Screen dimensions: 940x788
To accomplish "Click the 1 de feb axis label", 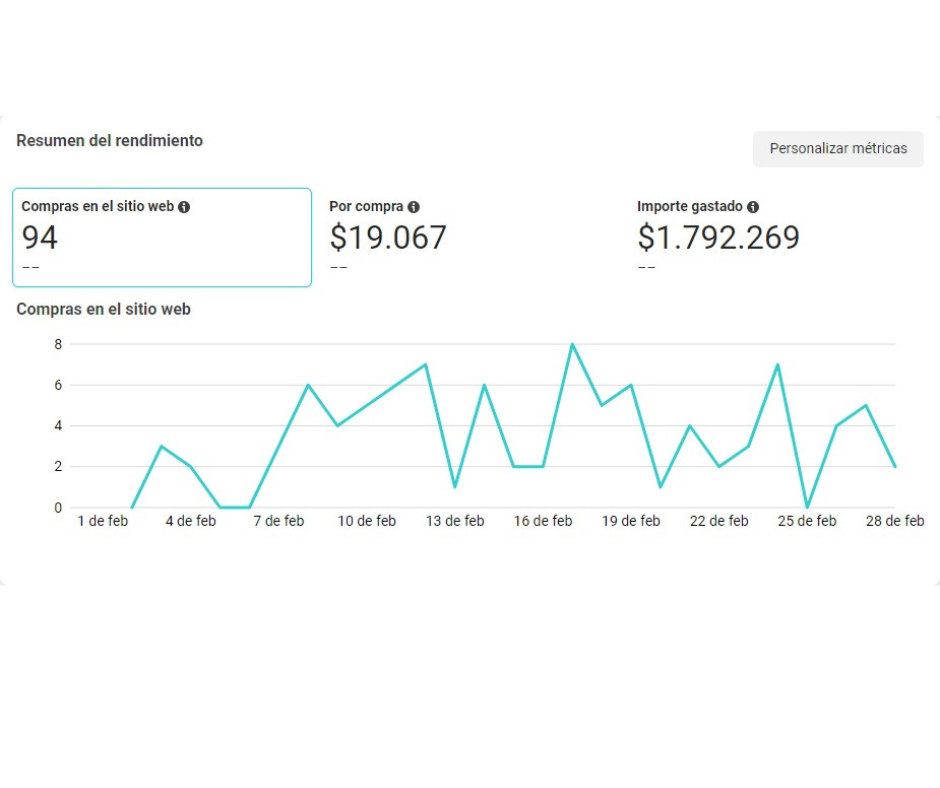I will coord(103,521).
